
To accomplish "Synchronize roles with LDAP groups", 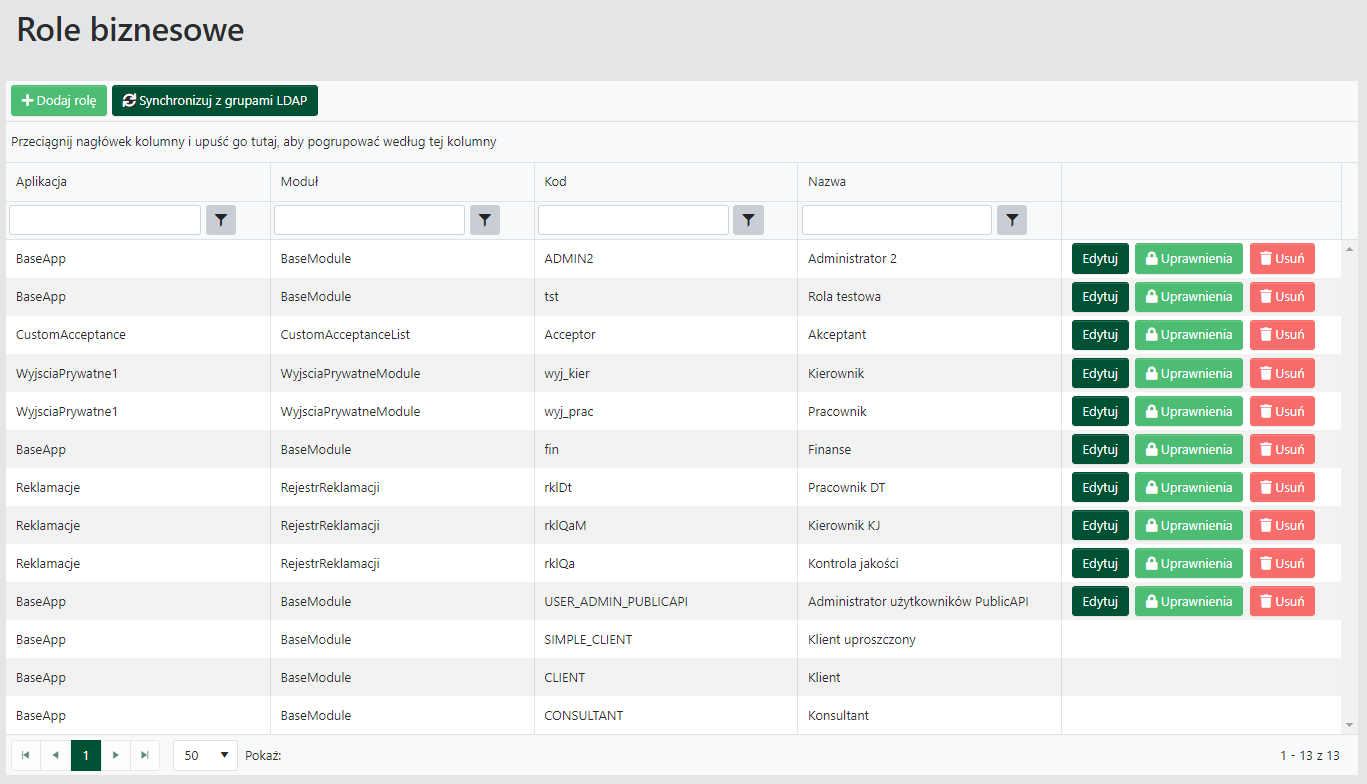I will click(215, 101).
